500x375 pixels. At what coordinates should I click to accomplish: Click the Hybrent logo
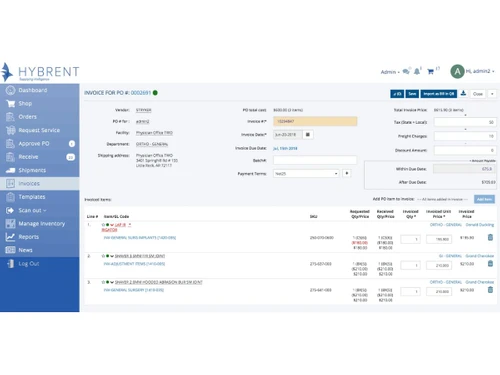coord(40,72)
